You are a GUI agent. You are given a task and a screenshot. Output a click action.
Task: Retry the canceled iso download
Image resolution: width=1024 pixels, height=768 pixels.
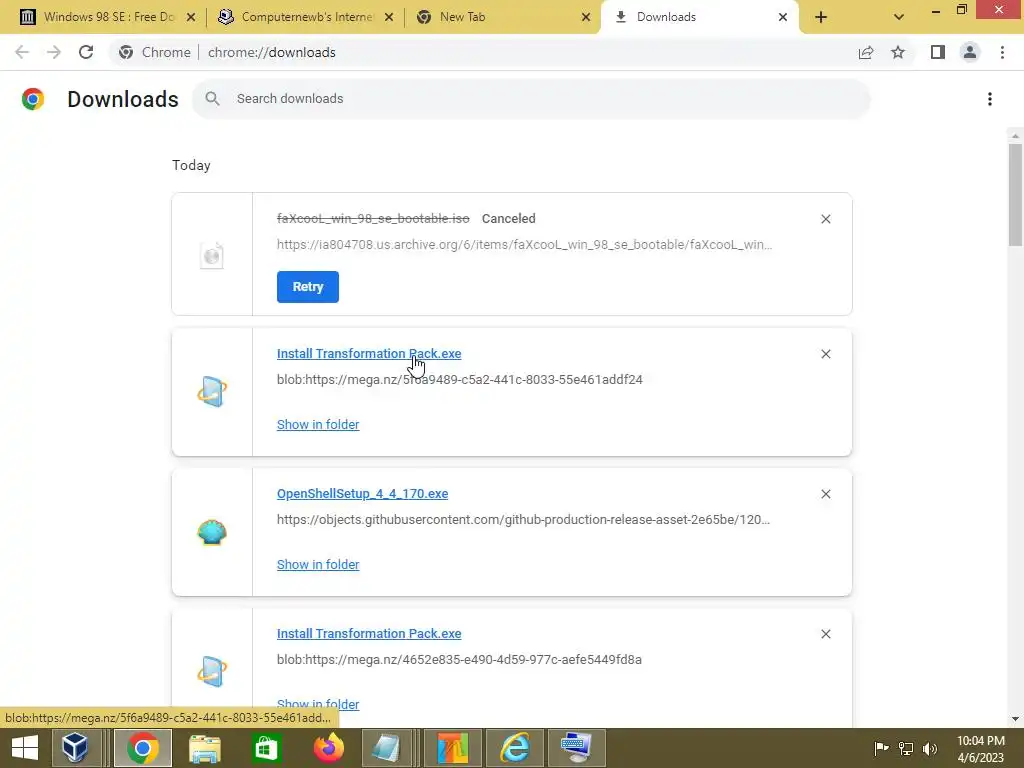(x=308, y=287)
